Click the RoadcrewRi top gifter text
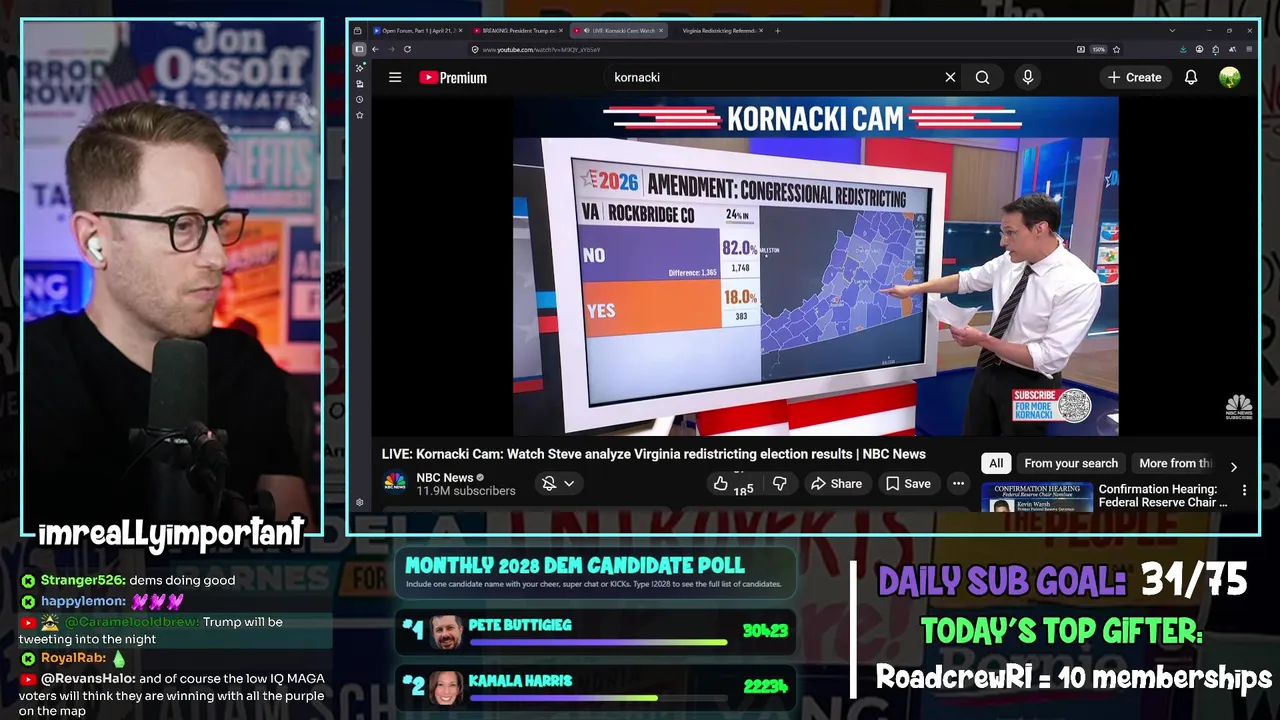Viewport: 1280px width, 720px height. click(x=1073, y=677)
